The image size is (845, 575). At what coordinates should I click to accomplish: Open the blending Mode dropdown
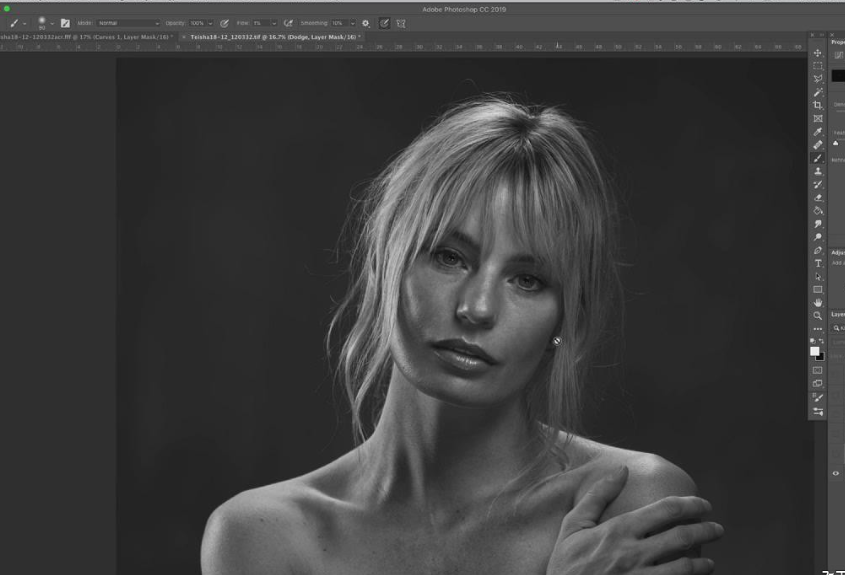(128, 22)
